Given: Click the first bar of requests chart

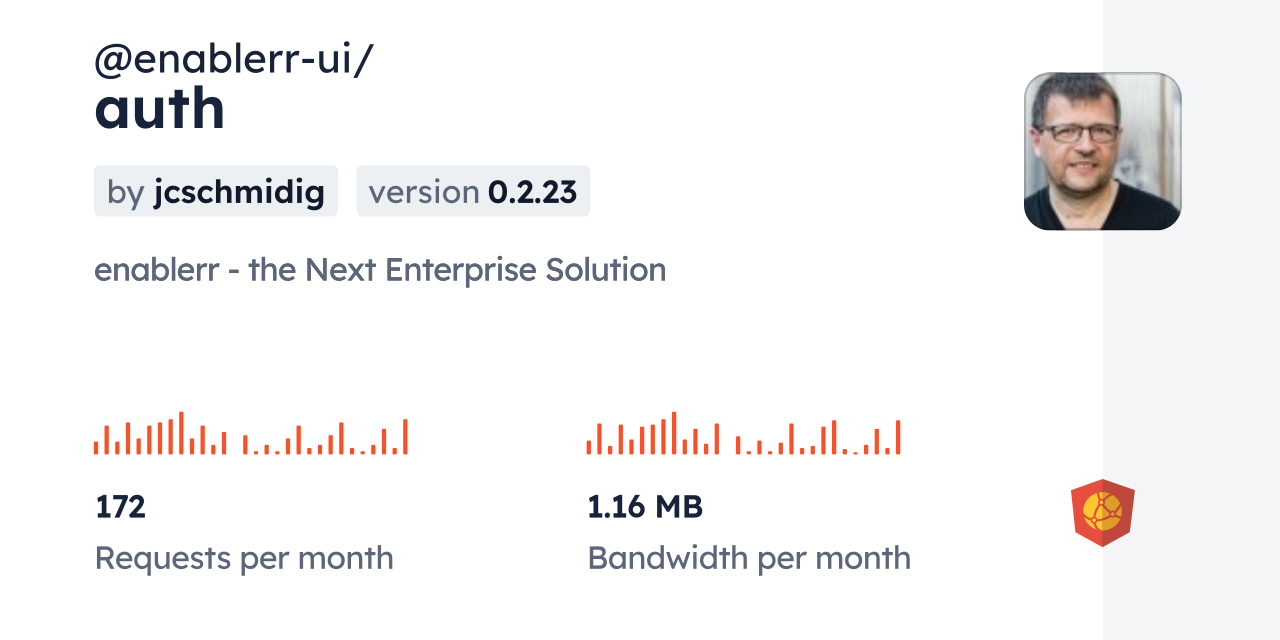Looking at the screenshot, I should [96, 448].
